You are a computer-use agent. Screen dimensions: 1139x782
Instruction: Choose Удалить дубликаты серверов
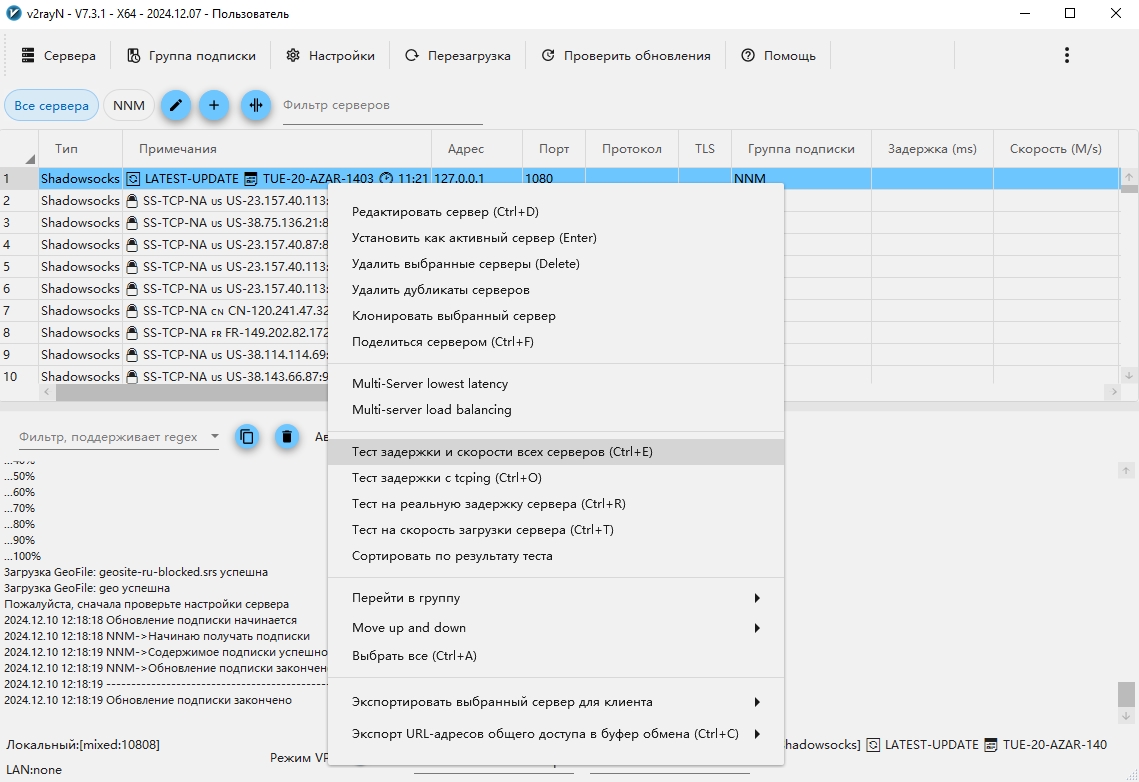[x=556, y=290]
